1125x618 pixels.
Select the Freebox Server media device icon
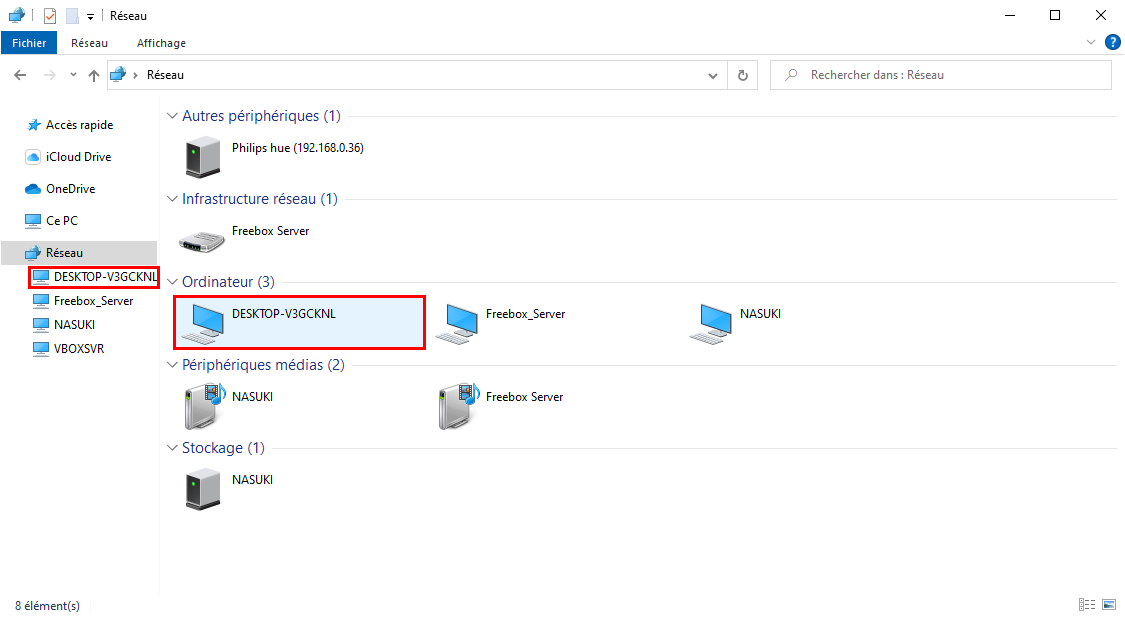pos(458,406)
